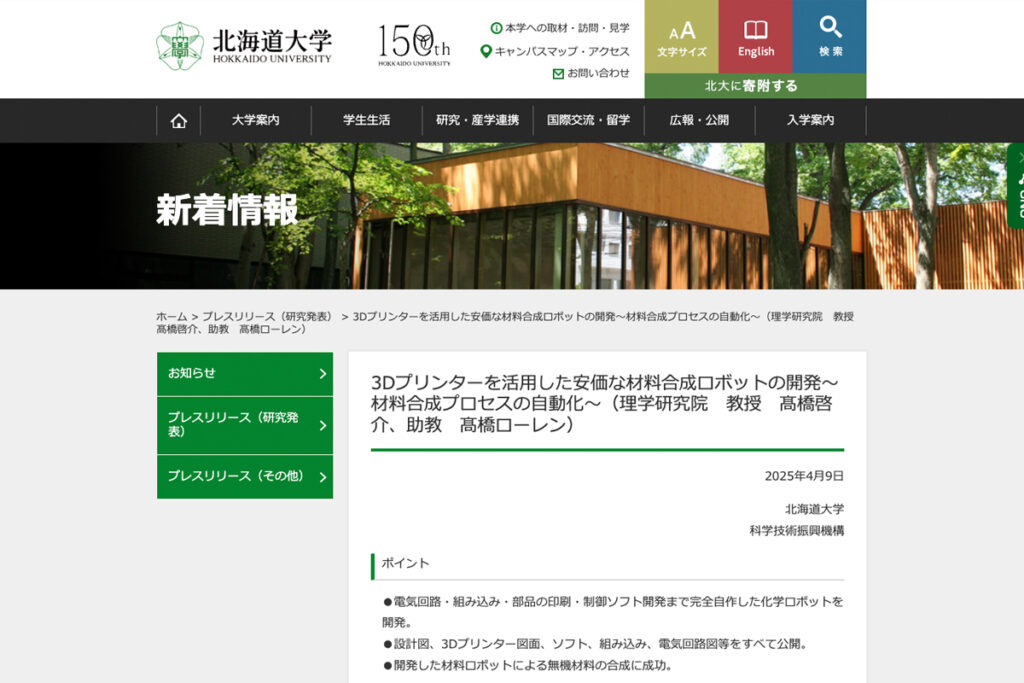The image size is (1024, 683).
Task: Open 国際交流・留学 navigation menu
Action: (588, 121)
